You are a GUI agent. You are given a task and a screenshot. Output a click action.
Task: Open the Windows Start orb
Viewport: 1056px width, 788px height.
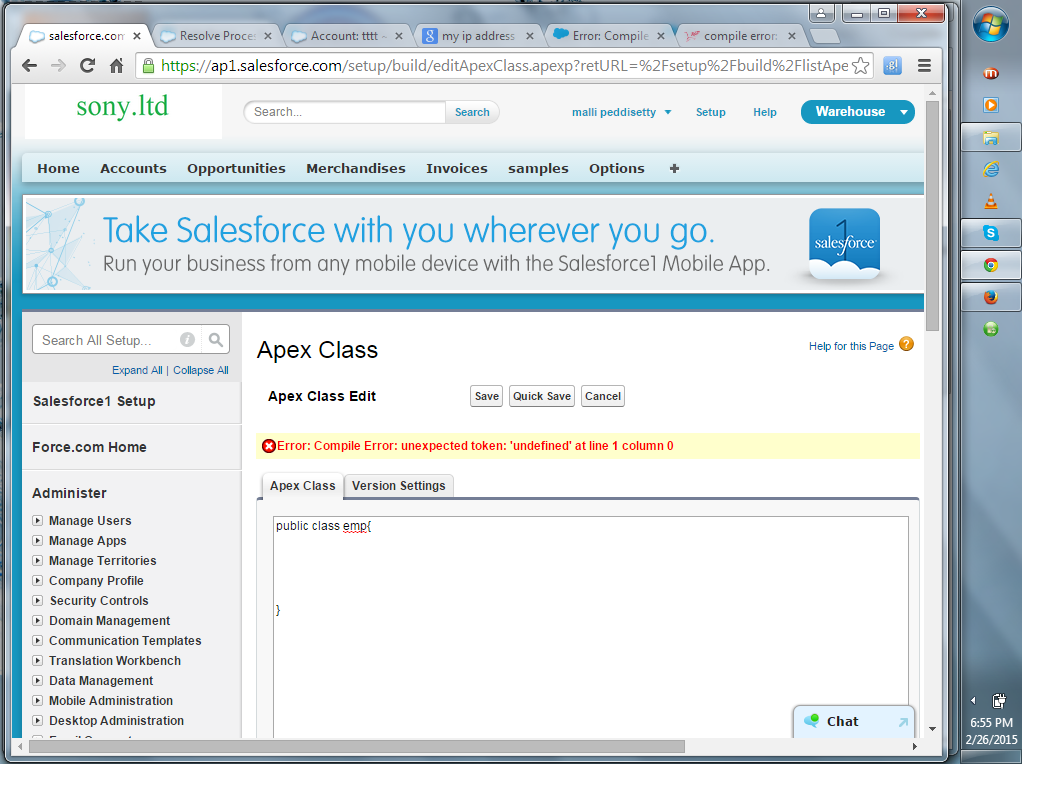[991, 24]
